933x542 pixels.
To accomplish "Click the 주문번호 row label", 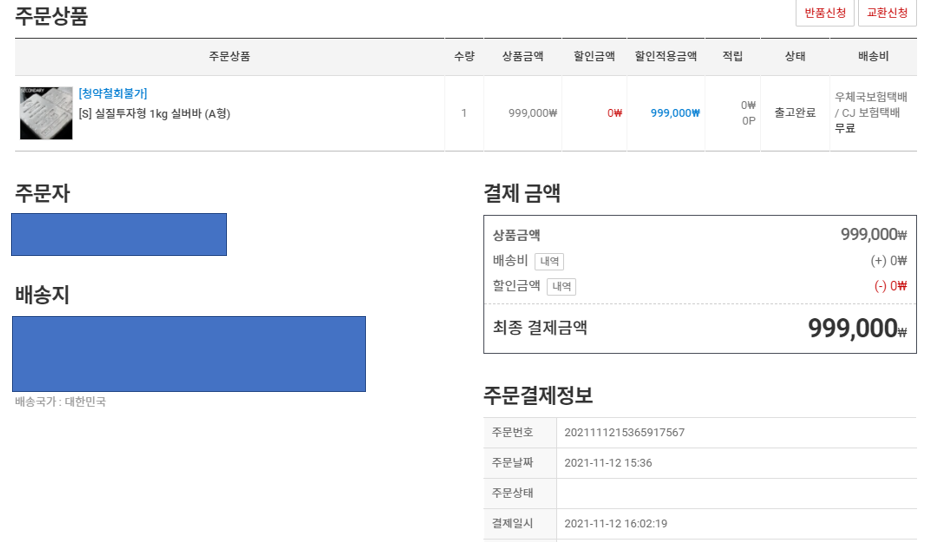I will pos(512,433).
